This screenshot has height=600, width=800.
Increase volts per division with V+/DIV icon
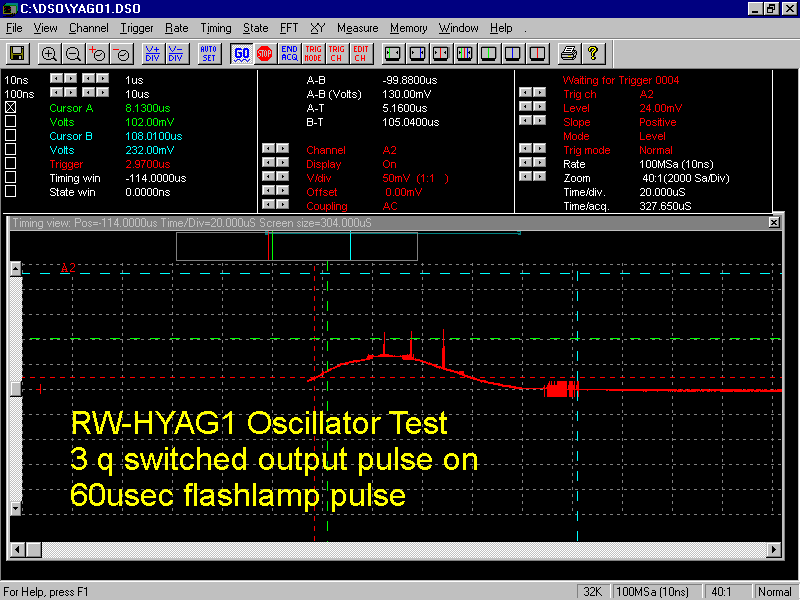pyautogui.click(x=152, y=53)
